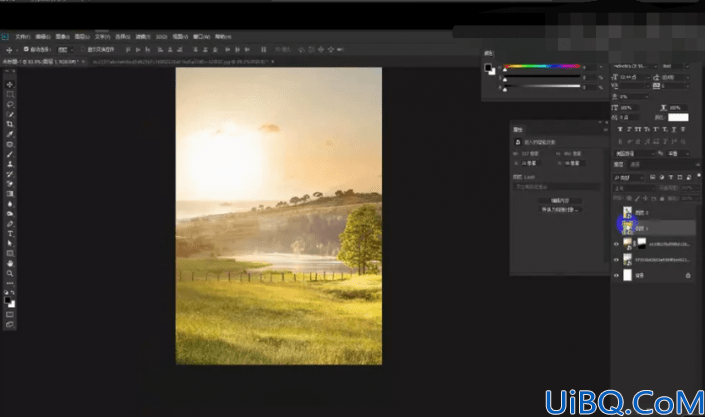The height and width of the screenshot is (417, 705).
Task: Open the leading dropdown
Action: (675, 77)
